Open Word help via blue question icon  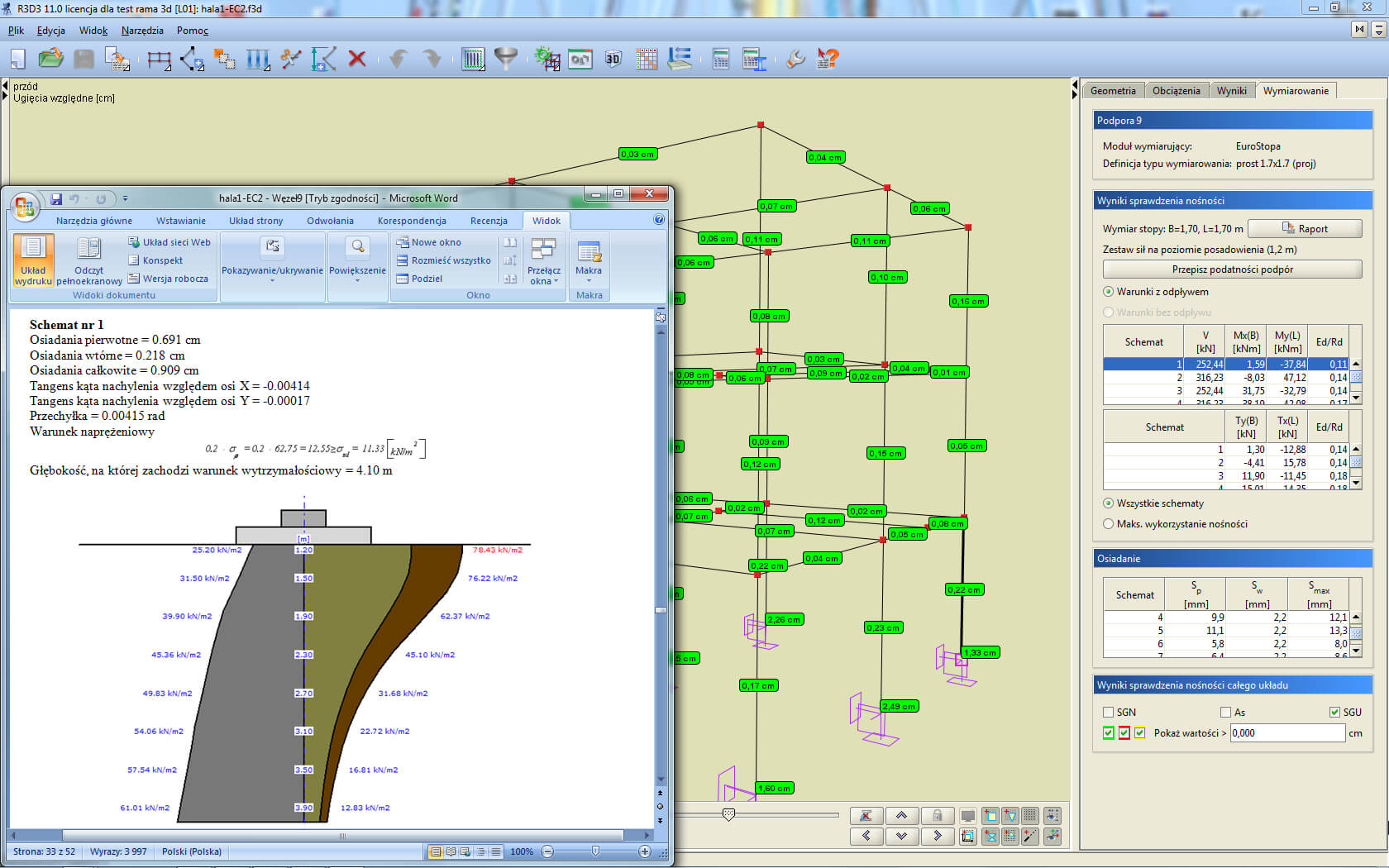[659, 220]
